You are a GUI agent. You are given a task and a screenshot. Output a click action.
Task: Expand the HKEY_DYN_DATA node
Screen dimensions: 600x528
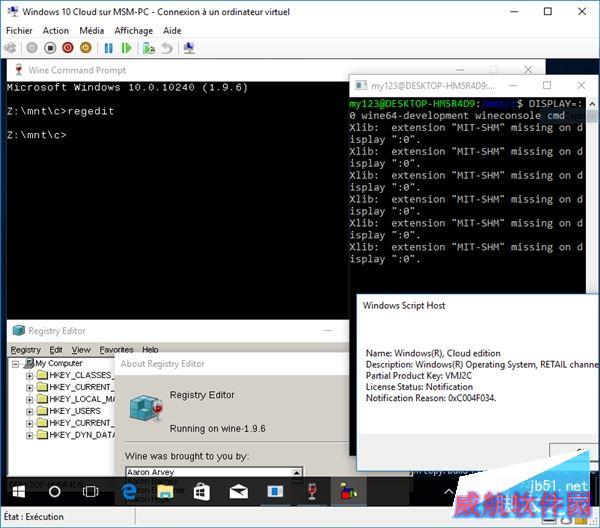point(29,435)
